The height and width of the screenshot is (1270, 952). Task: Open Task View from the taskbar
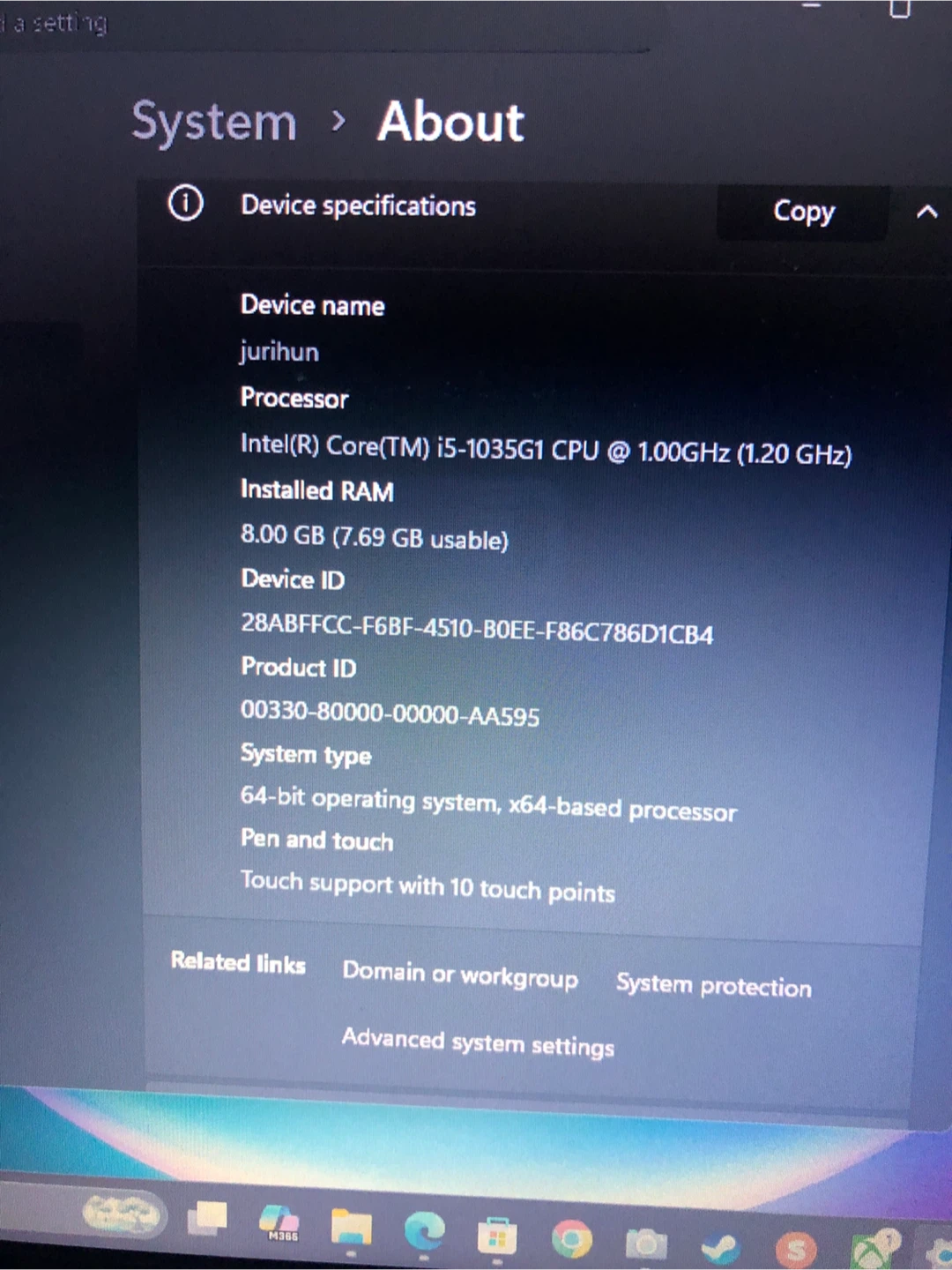coord(208,1219)
